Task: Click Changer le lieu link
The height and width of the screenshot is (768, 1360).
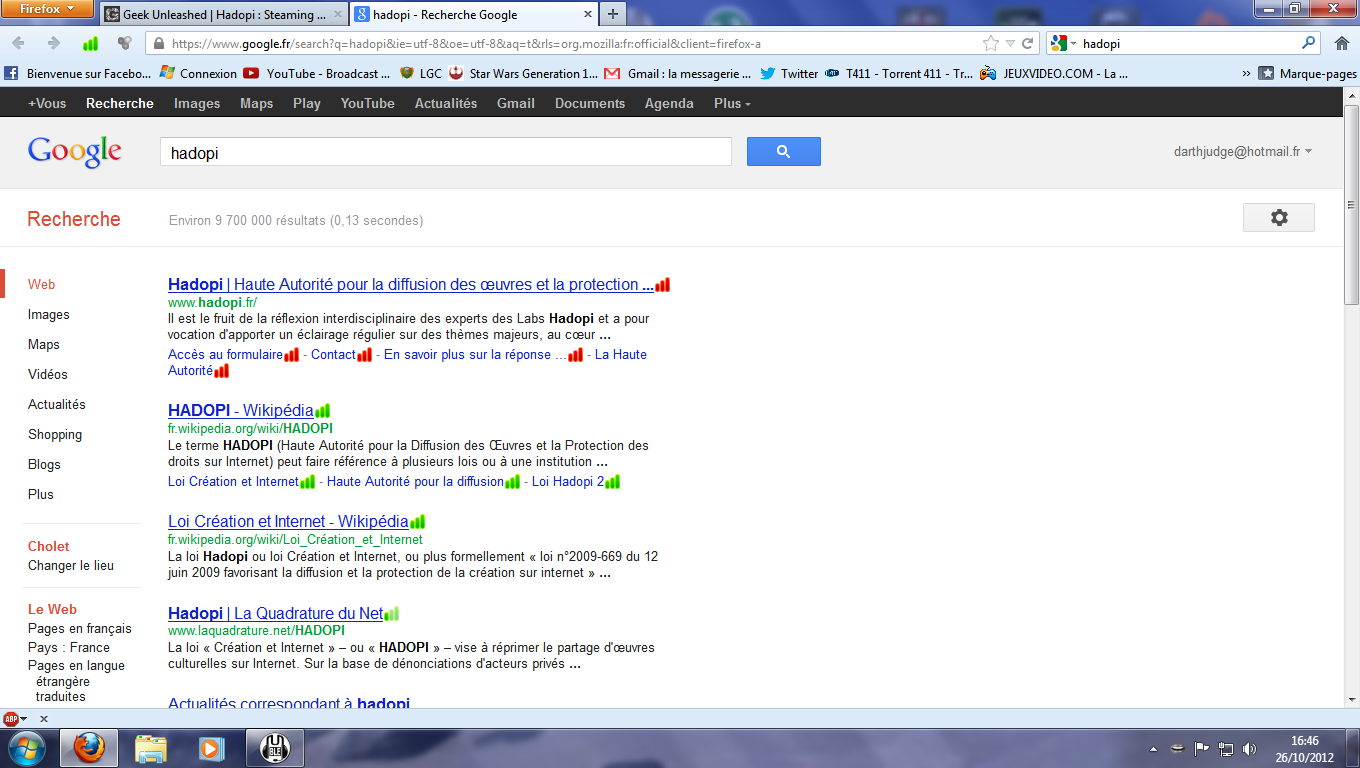Action: pos(71,565)
